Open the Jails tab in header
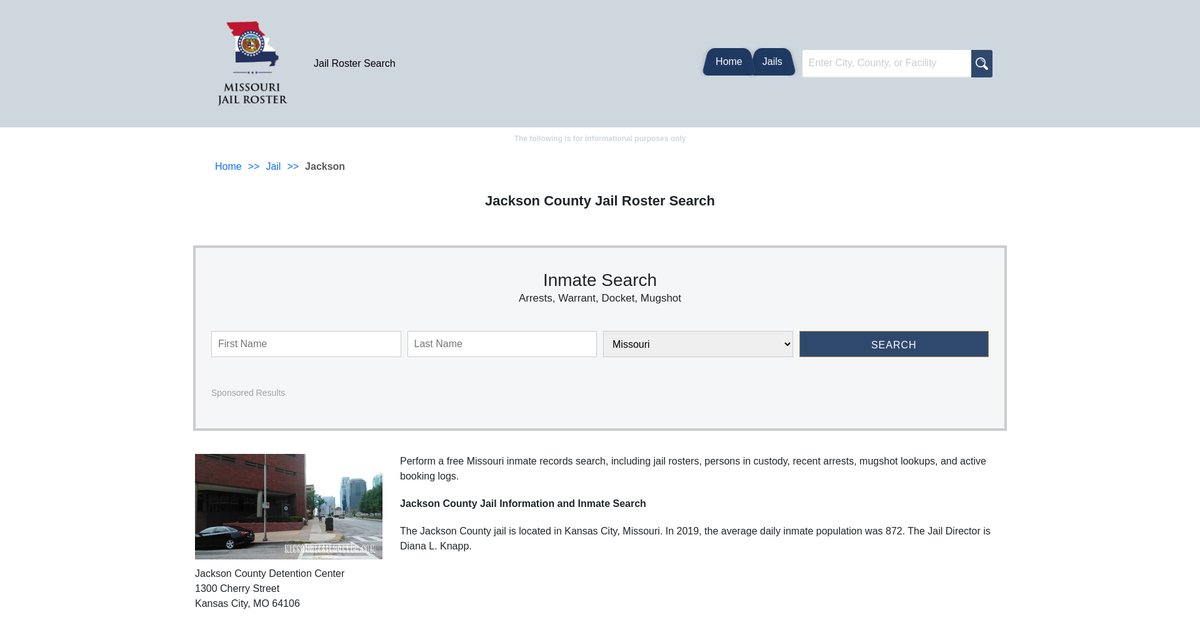1200x620 pixels. pos(772,62)
